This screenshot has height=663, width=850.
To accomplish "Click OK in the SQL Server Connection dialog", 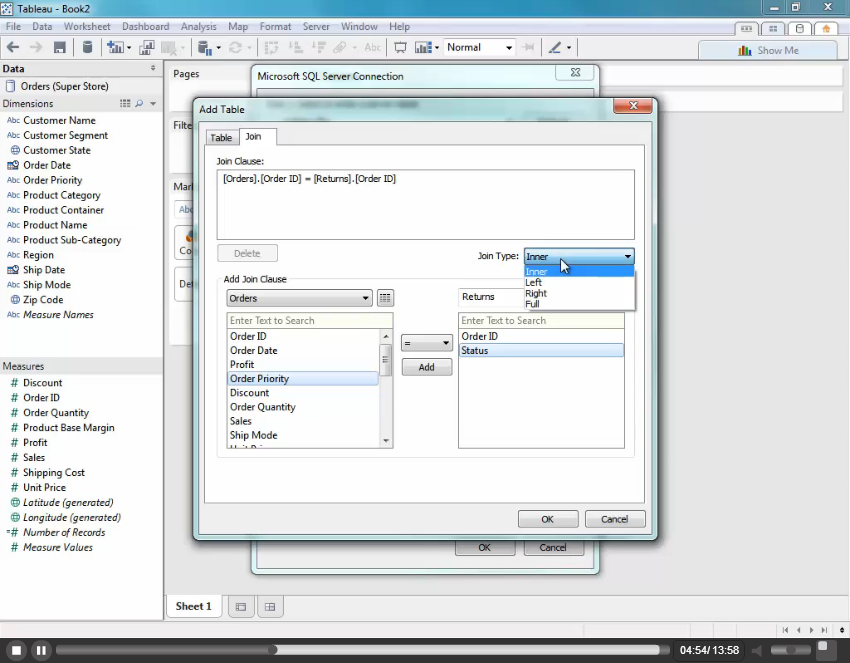I will (485, 548).
